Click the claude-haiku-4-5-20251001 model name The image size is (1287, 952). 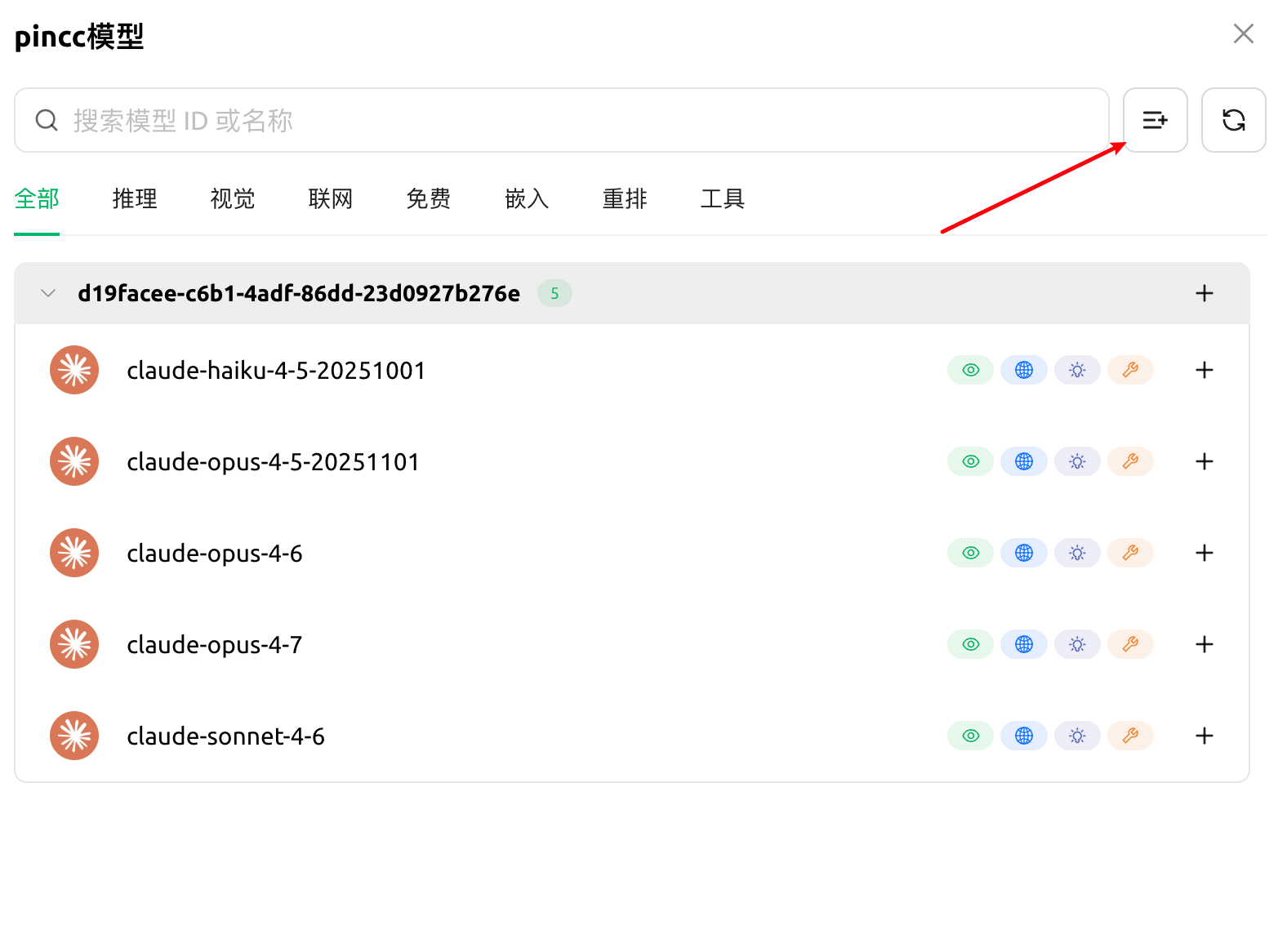[276, 371]
